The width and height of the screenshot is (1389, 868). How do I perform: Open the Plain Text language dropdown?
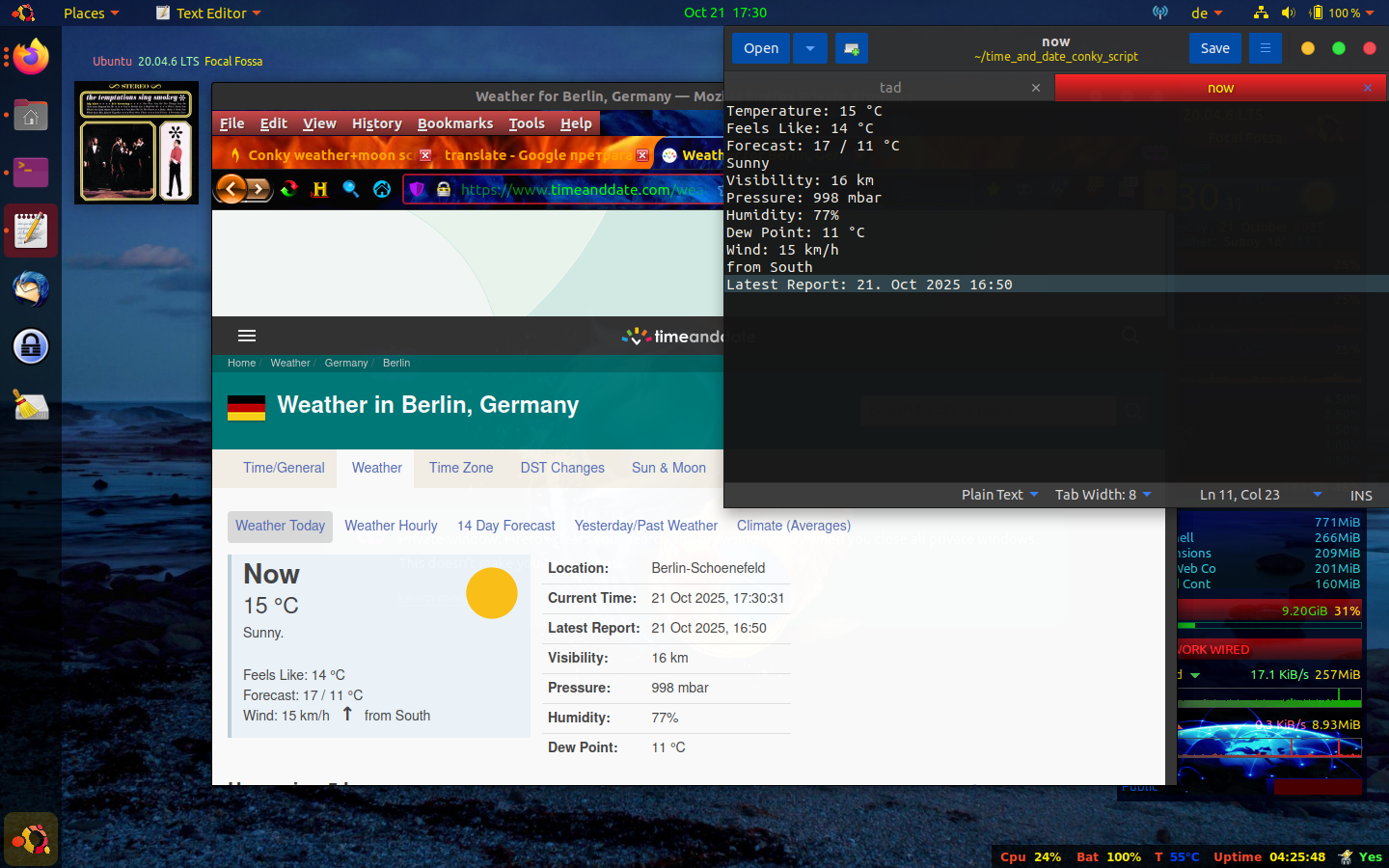tap(999, 495)
